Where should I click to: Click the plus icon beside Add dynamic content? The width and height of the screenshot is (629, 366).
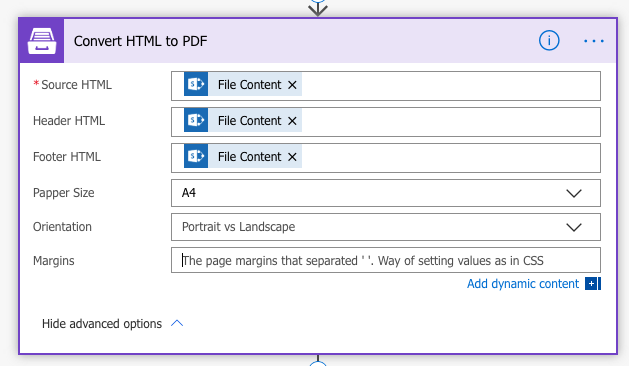(x=592, y=283)
